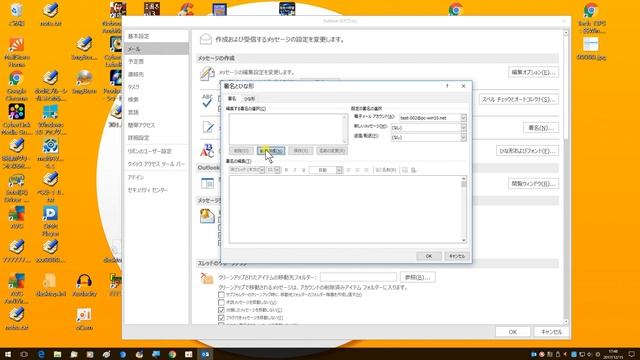Open the font size dropdown in signature editor
The height and width of the screenshot is (360, 640).
pyautogui.click(x=277, y=170)
